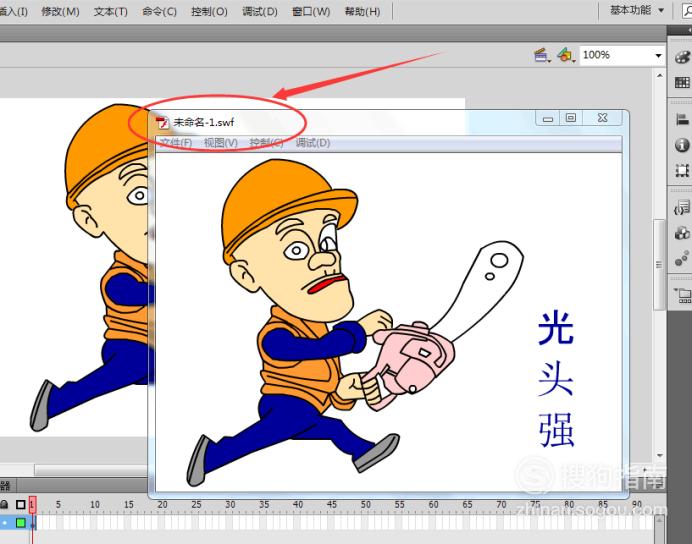Open 文件(F) menu in swf player window
Image resolution: width=692 pixels, height=544 pixels.
pos(176,143)
